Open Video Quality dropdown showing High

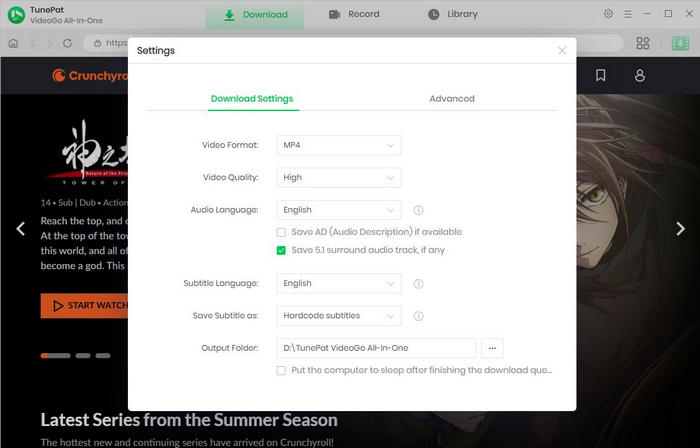[x=338, y=178]
